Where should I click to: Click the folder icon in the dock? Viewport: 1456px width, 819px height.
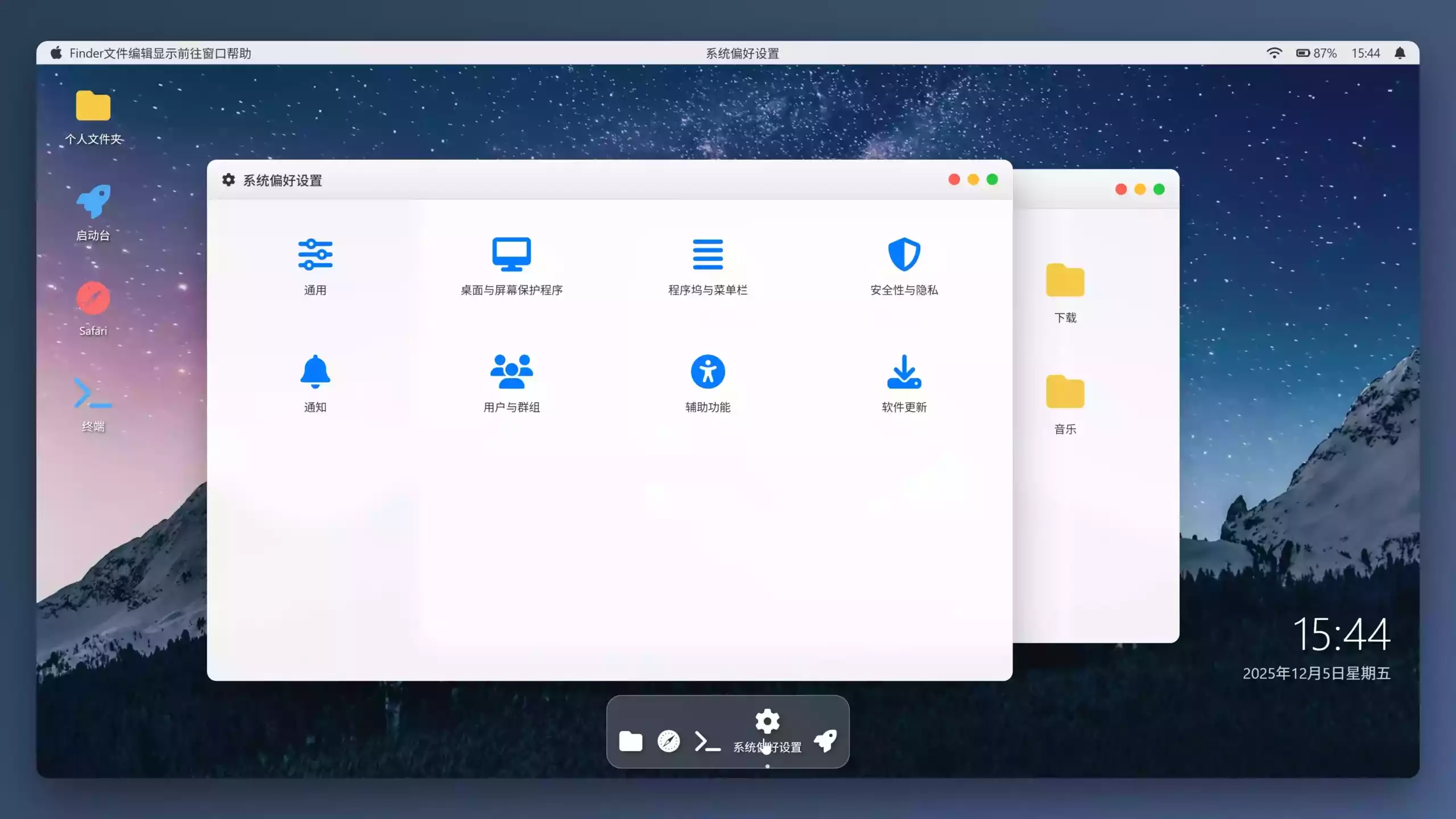pos(630,742)
